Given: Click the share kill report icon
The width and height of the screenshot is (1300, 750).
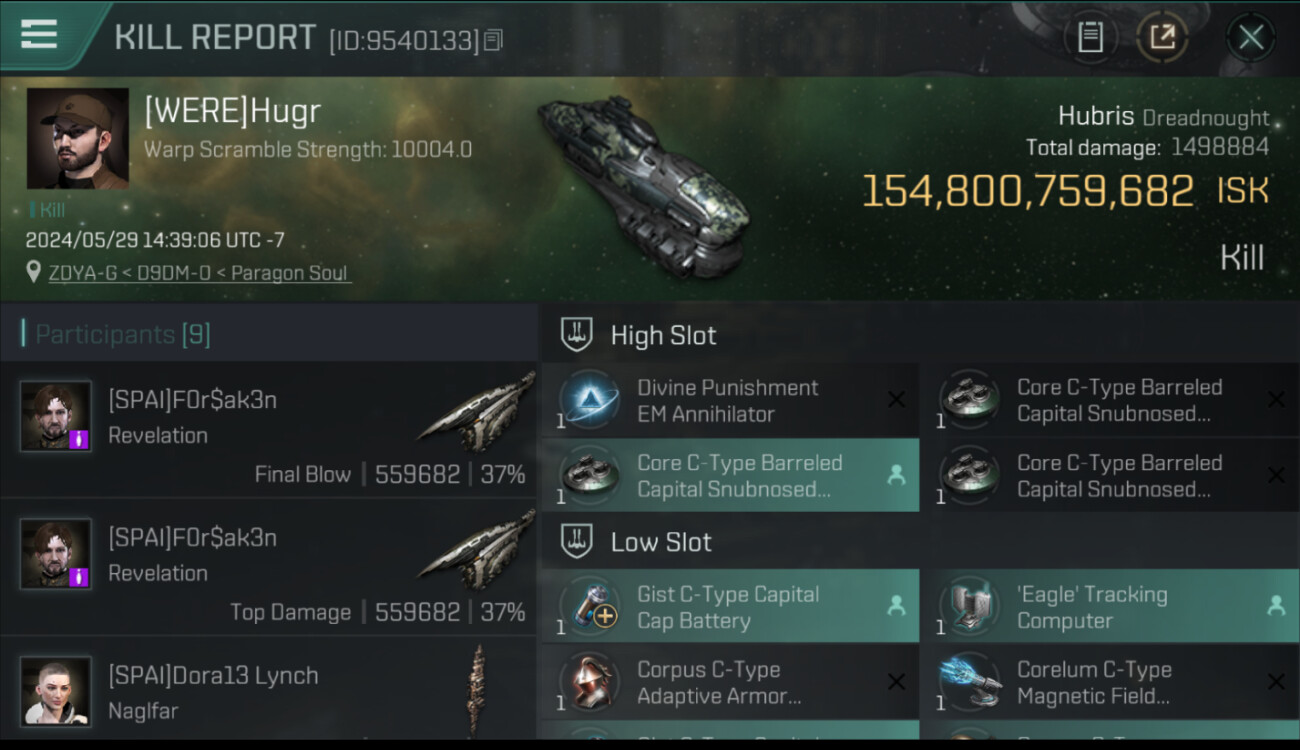Looking at the screenshot, I should [1162, 38].
